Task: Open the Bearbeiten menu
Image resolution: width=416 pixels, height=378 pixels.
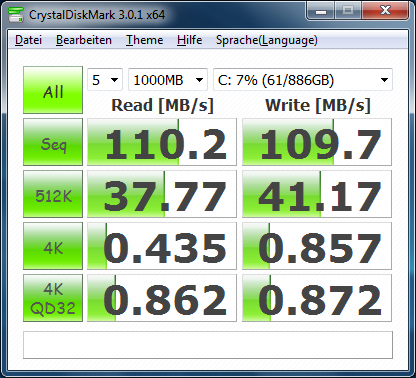Action: [84, 40]
